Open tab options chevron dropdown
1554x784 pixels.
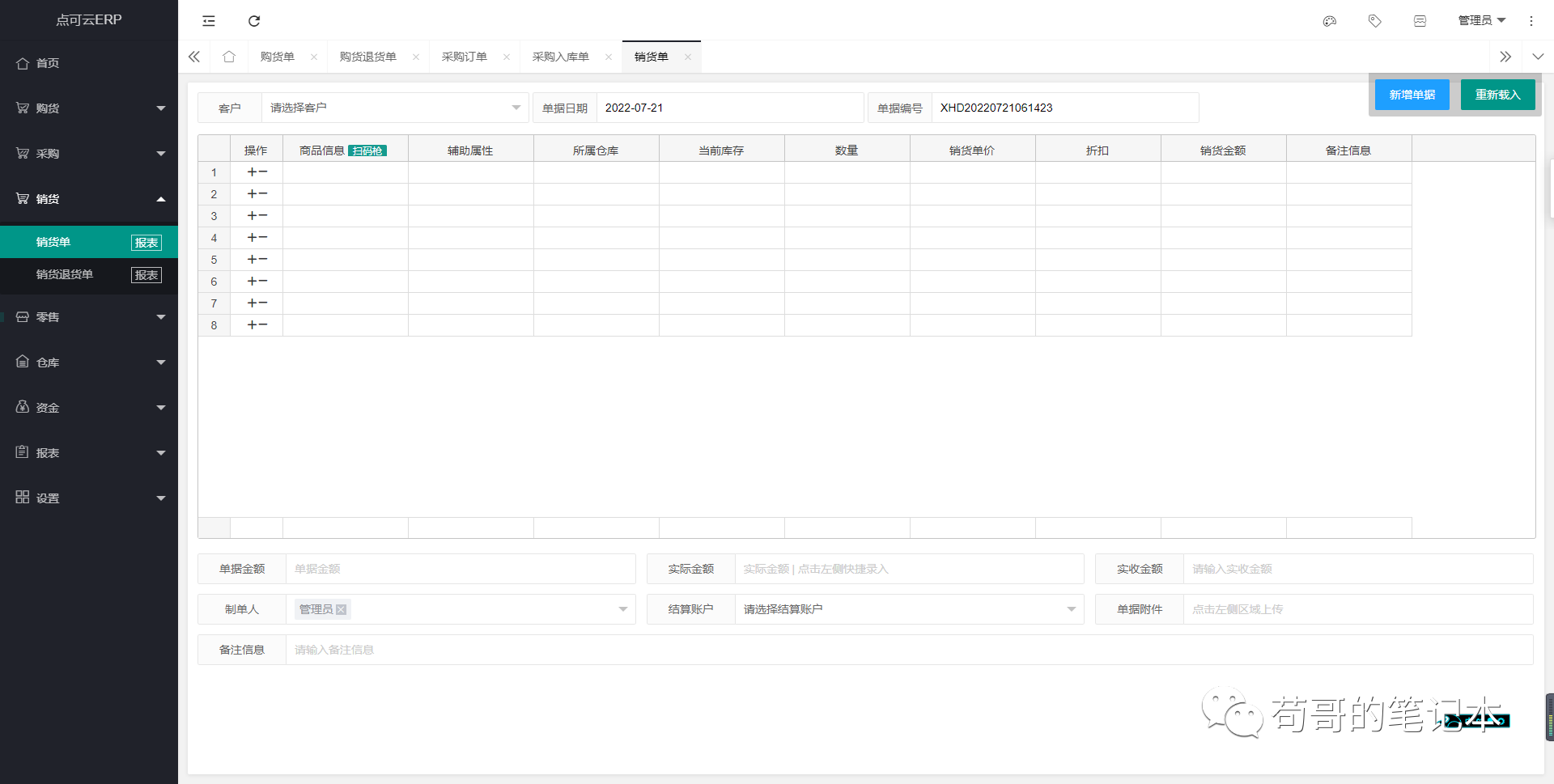pos(1538,57)
